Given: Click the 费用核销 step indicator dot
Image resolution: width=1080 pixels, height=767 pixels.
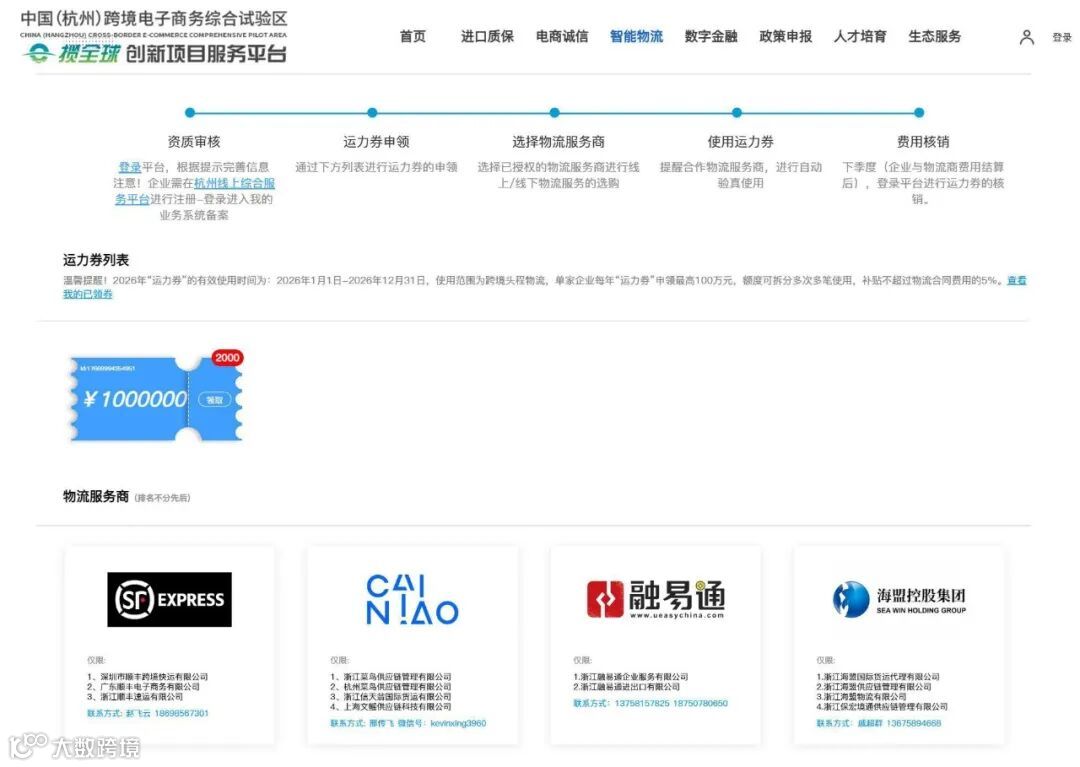Looking at the screenshot, I should pyautogui.click(x=918, y=113).
